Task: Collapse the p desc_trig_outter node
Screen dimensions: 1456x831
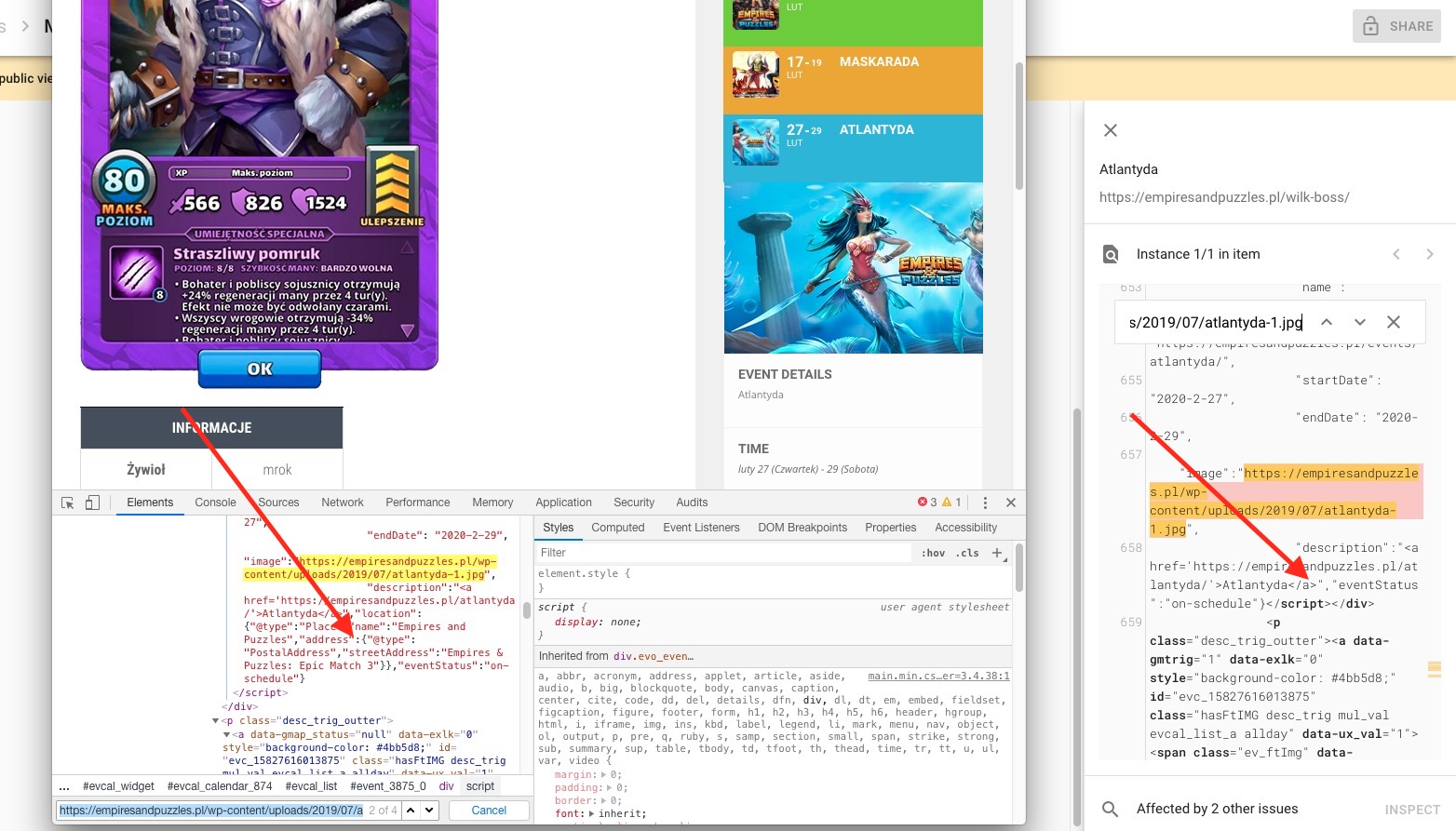Action: [216, 721]
